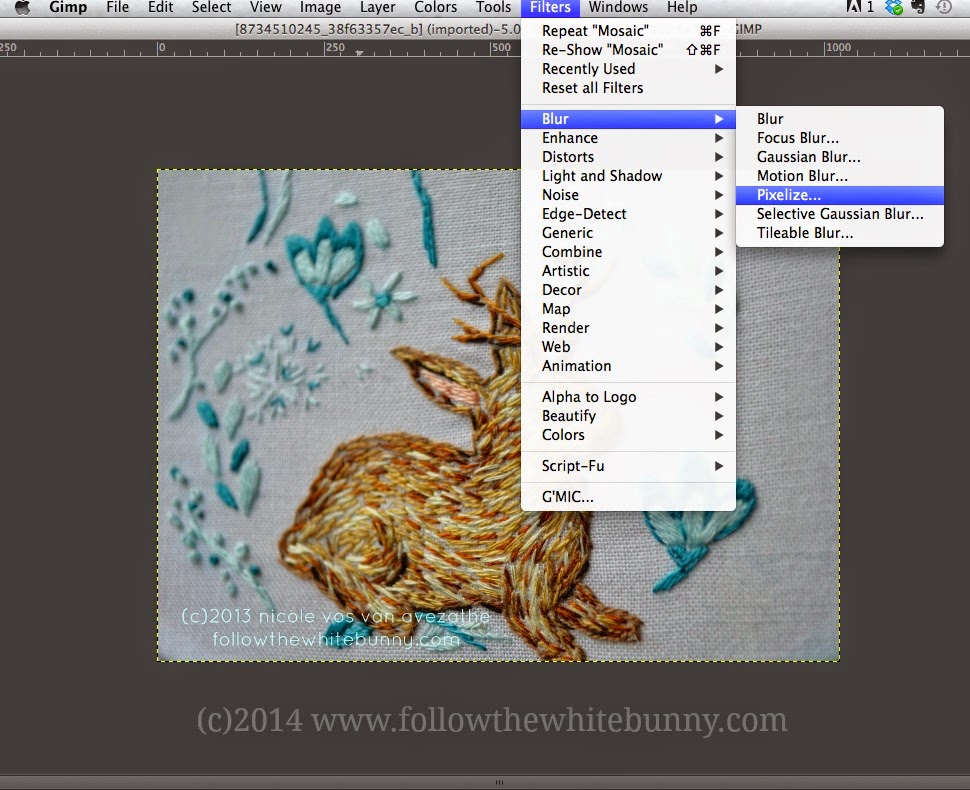Image resolution: width=970 pixels, height=790 pixels.
Task: Click the Time Machine clock icon
Action: (944, 7)
